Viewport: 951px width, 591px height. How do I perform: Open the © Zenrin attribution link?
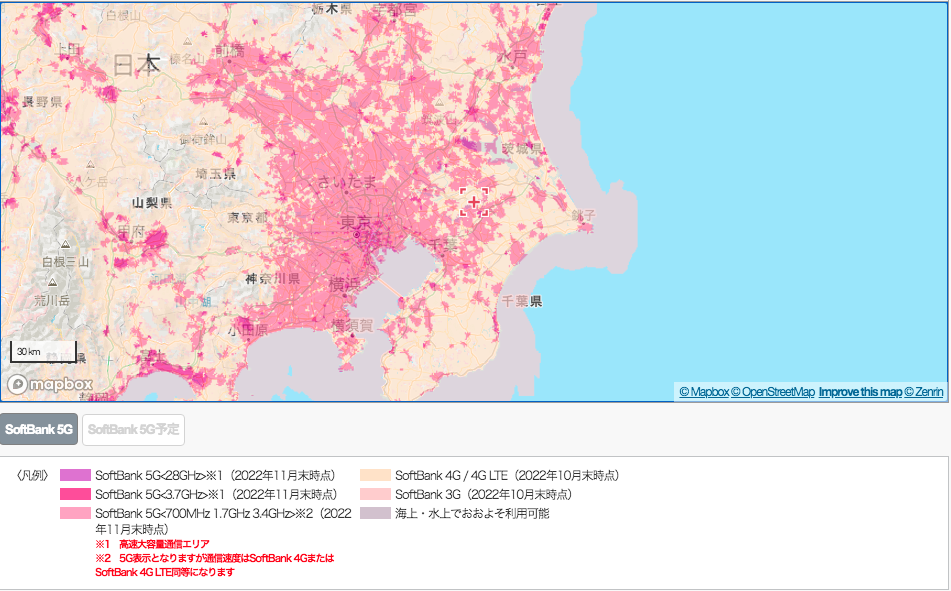pos(925,392)
